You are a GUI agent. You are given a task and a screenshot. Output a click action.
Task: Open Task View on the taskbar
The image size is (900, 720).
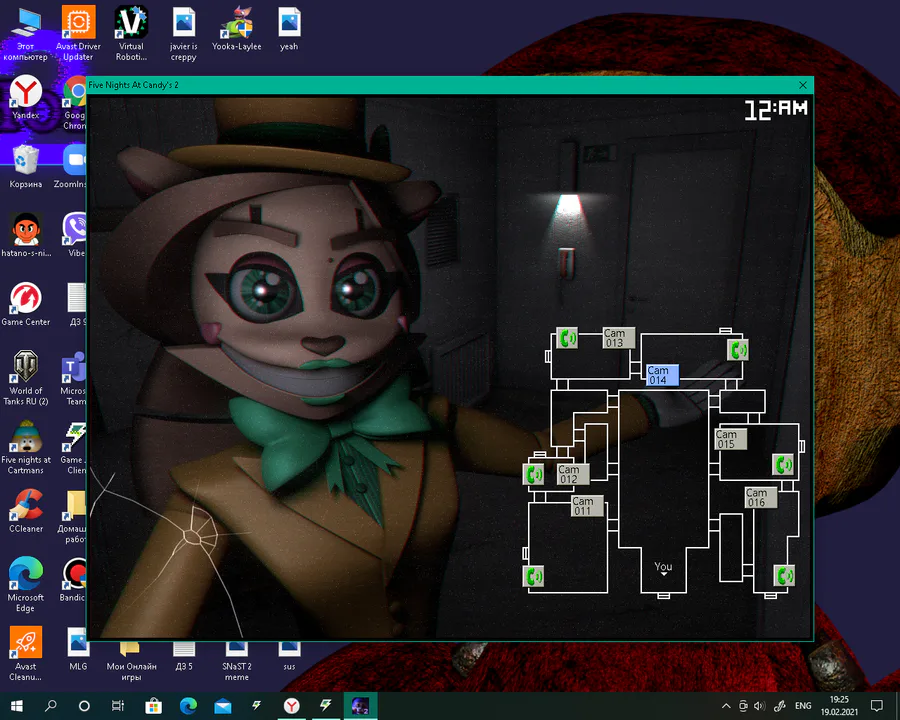tap(118, 706)
